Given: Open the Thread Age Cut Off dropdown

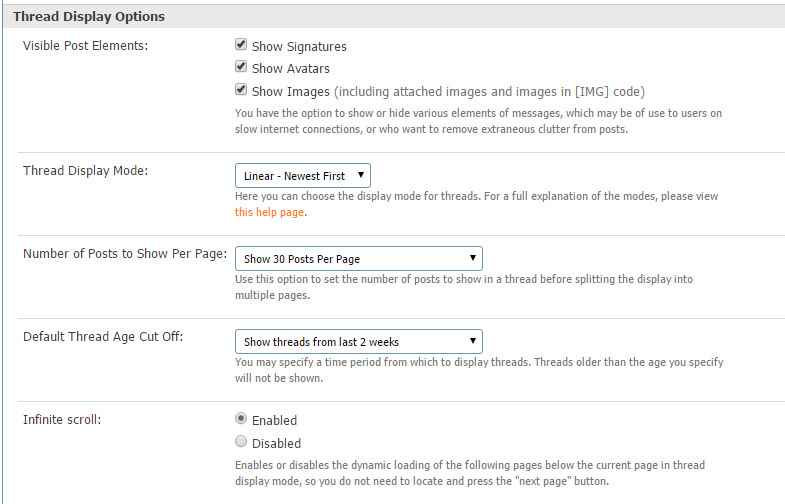Looking at the screenshot, I should click(x=359, y=342).
